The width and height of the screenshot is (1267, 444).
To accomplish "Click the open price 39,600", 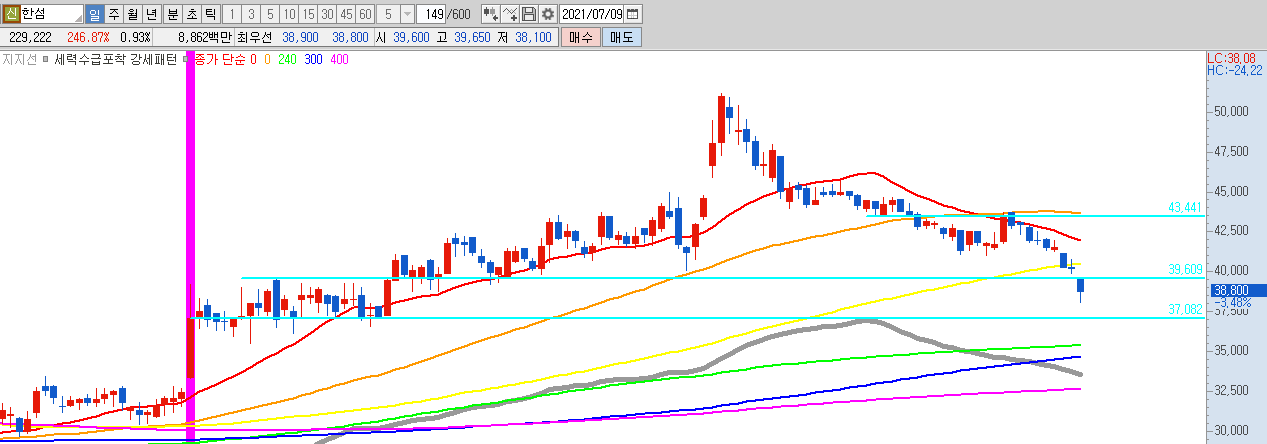I will (411, 36).
